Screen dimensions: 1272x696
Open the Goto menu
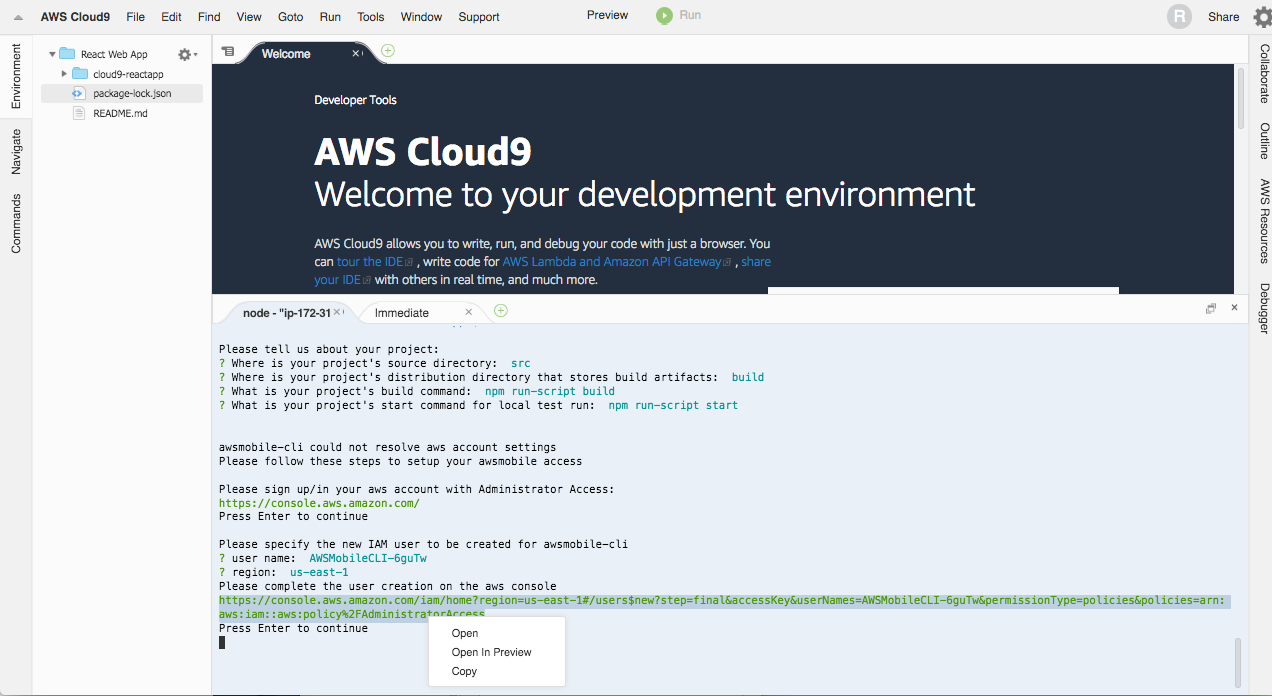290,17
